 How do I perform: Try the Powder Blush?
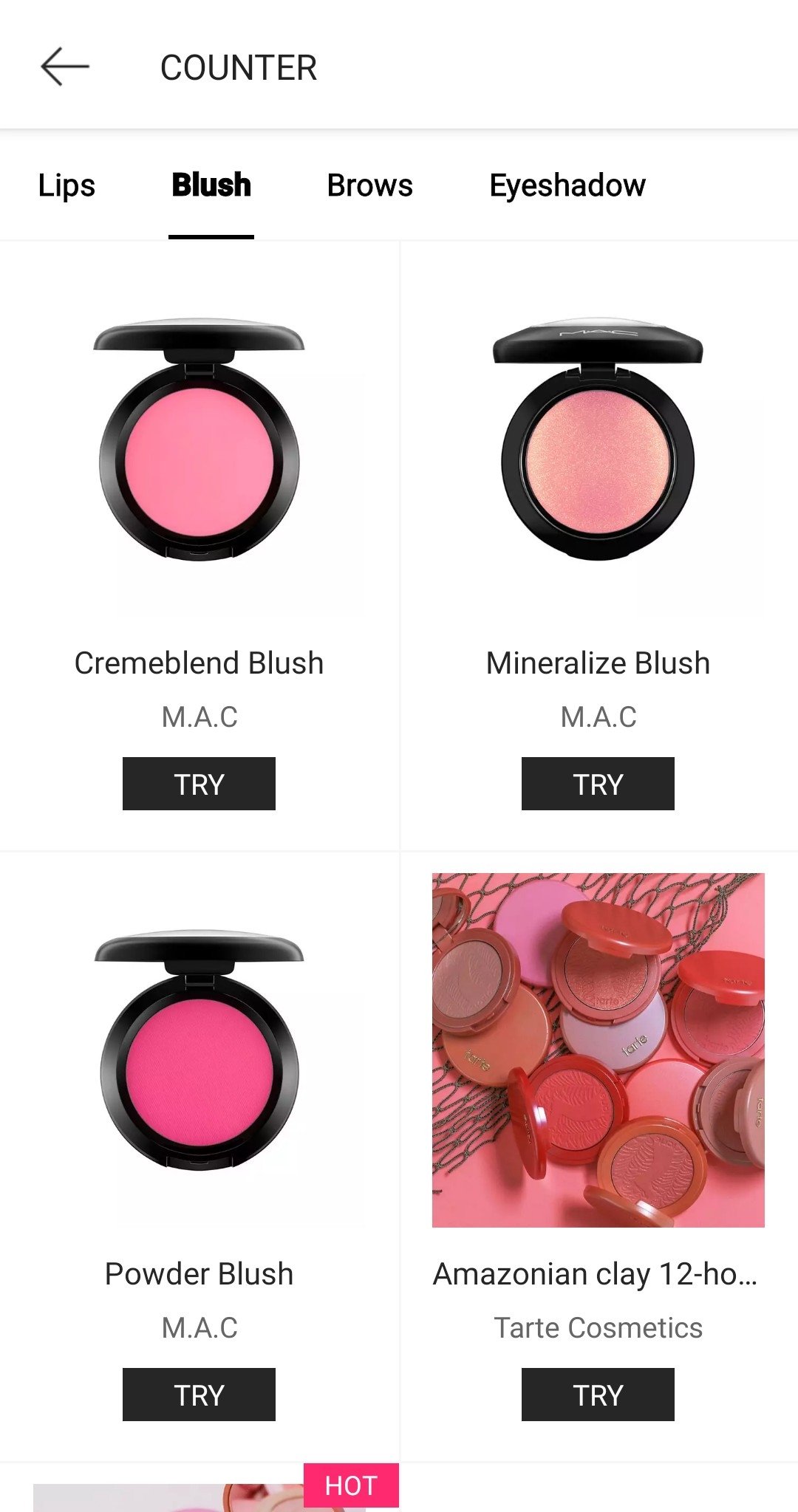coord(199,1395)
